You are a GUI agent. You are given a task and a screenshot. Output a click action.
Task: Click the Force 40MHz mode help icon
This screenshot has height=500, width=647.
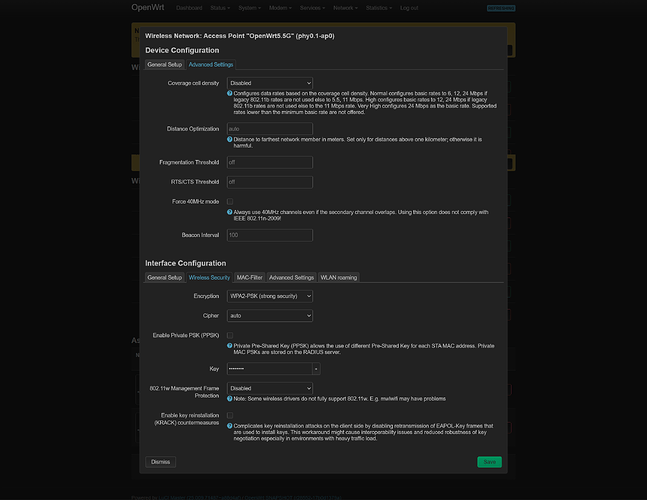tap(231, 212)
